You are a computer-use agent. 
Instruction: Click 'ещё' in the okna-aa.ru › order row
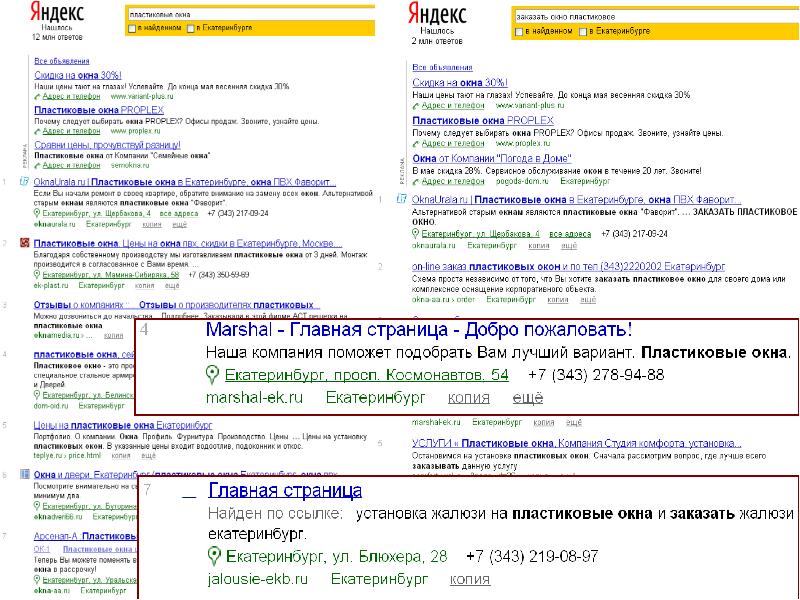click(x=588, y=299)
